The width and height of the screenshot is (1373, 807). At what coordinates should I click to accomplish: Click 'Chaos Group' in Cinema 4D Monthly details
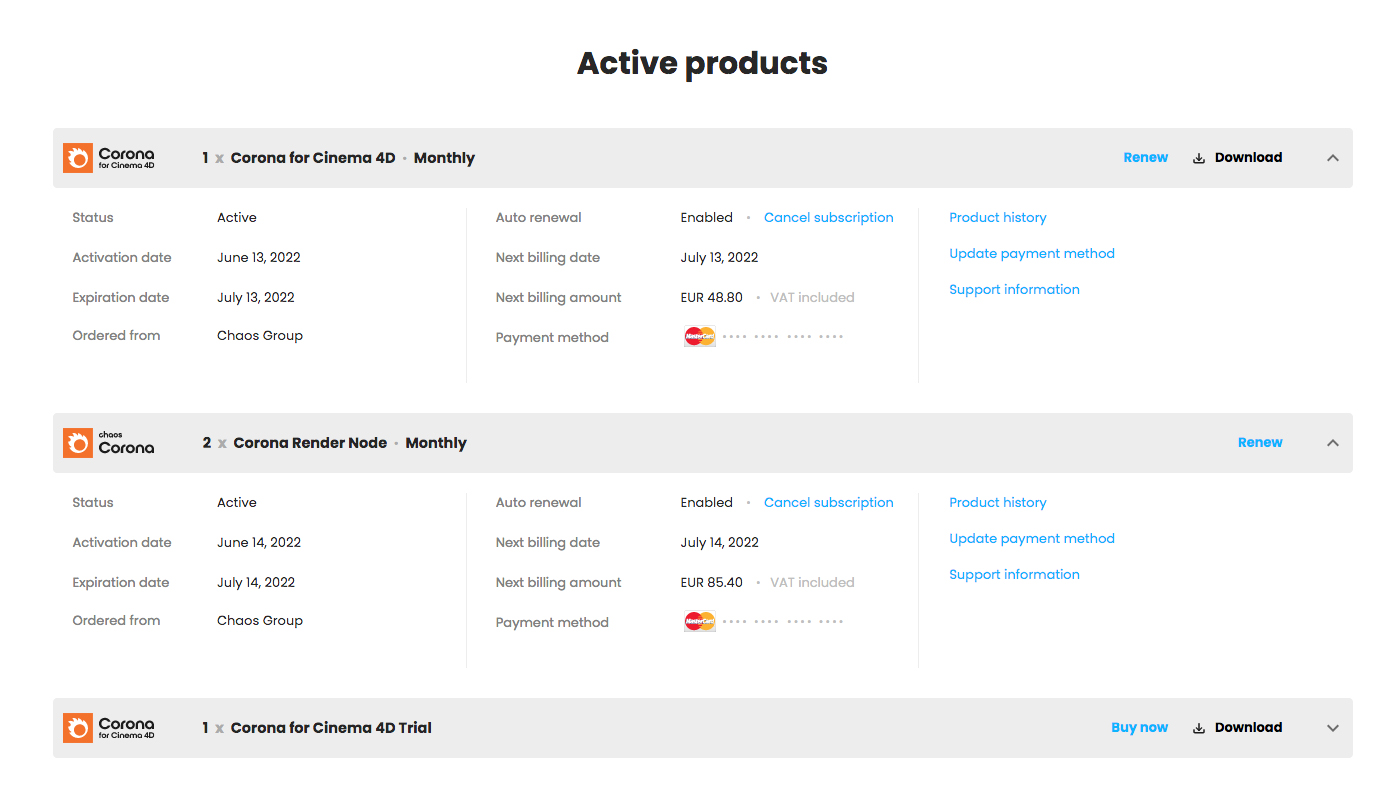[x=260, y=335]
